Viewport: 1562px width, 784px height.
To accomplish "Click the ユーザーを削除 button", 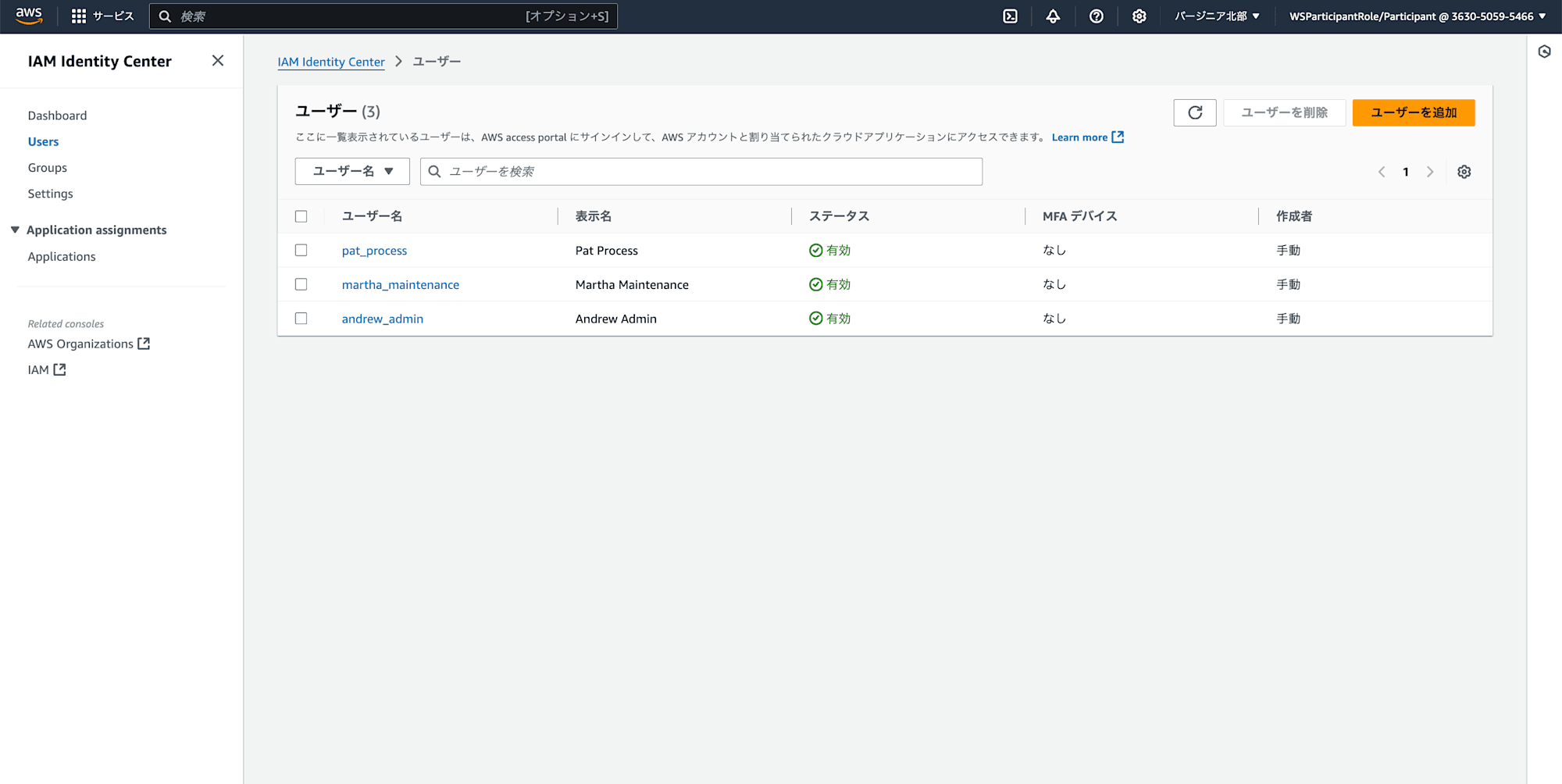I will (x=1285, y=112).
